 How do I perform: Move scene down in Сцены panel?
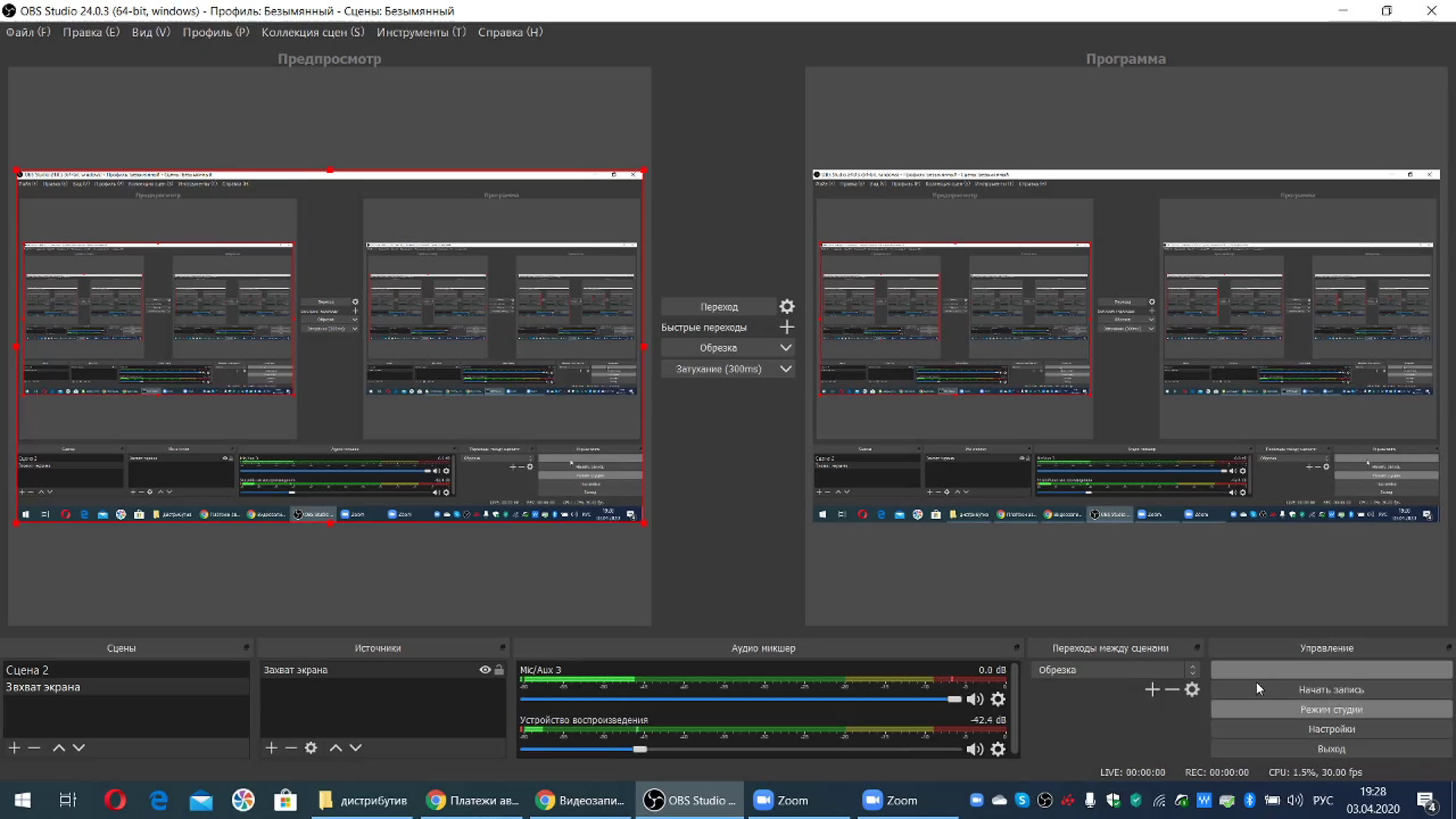(79, 748)
